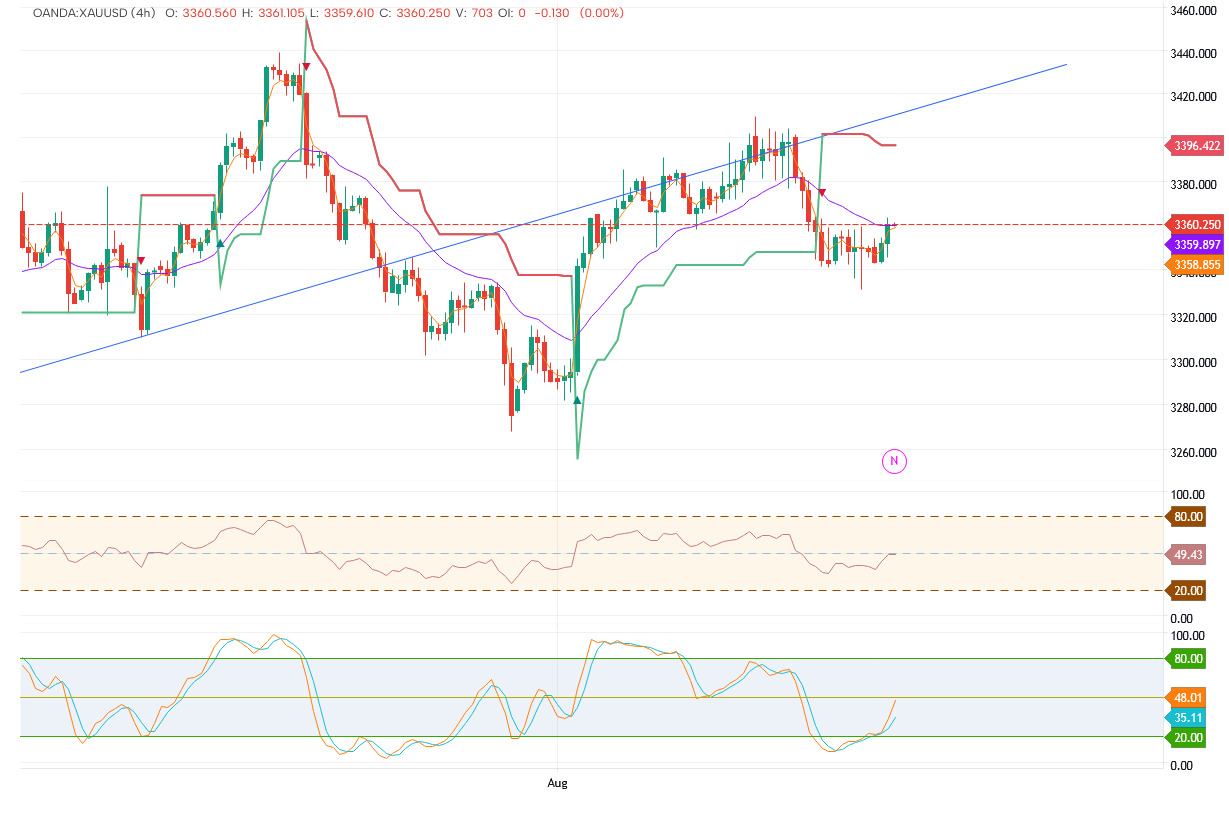This screenshot has width=1229, height=827.
Task: Click the cyan 35.11 Stochastic slow line label
Action: pos(1186,717)
